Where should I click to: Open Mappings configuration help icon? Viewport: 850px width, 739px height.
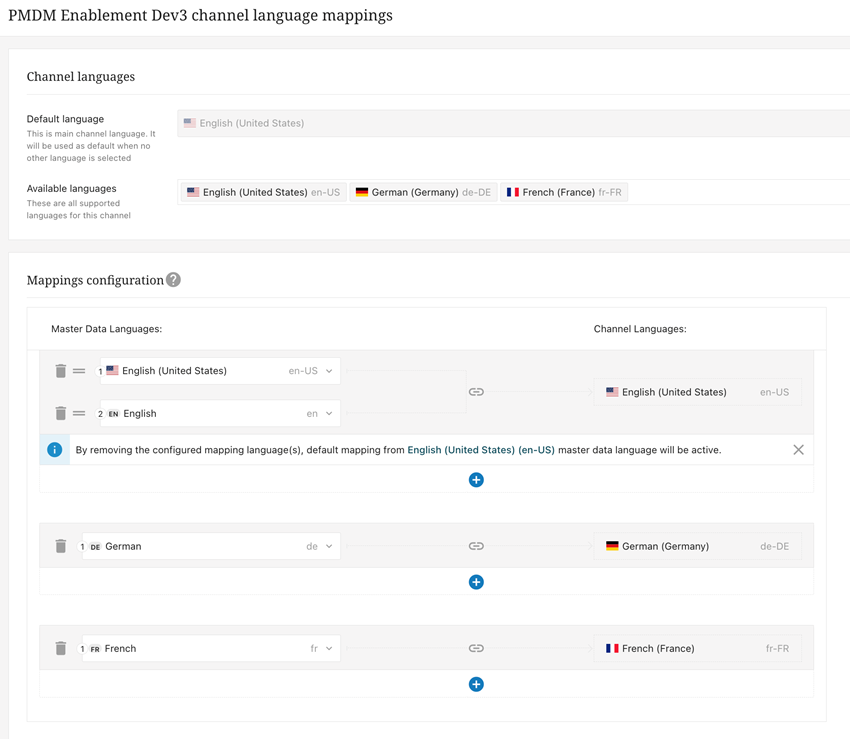click(174, 280)
